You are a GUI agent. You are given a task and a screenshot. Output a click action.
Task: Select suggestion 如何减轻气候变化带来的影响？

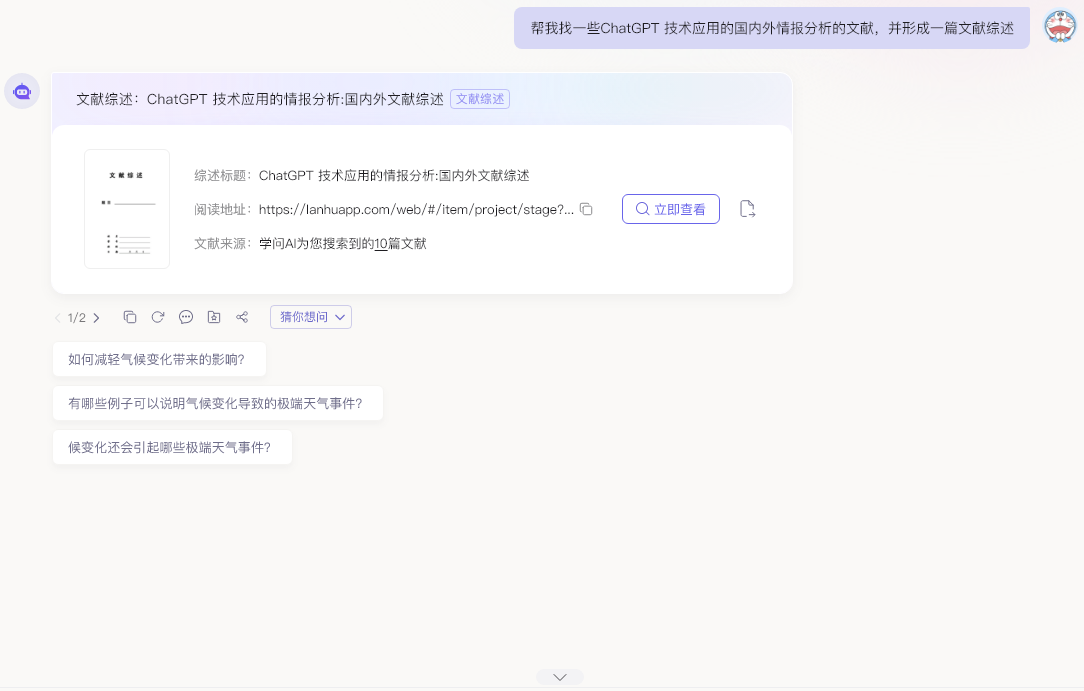pos(159,359)
